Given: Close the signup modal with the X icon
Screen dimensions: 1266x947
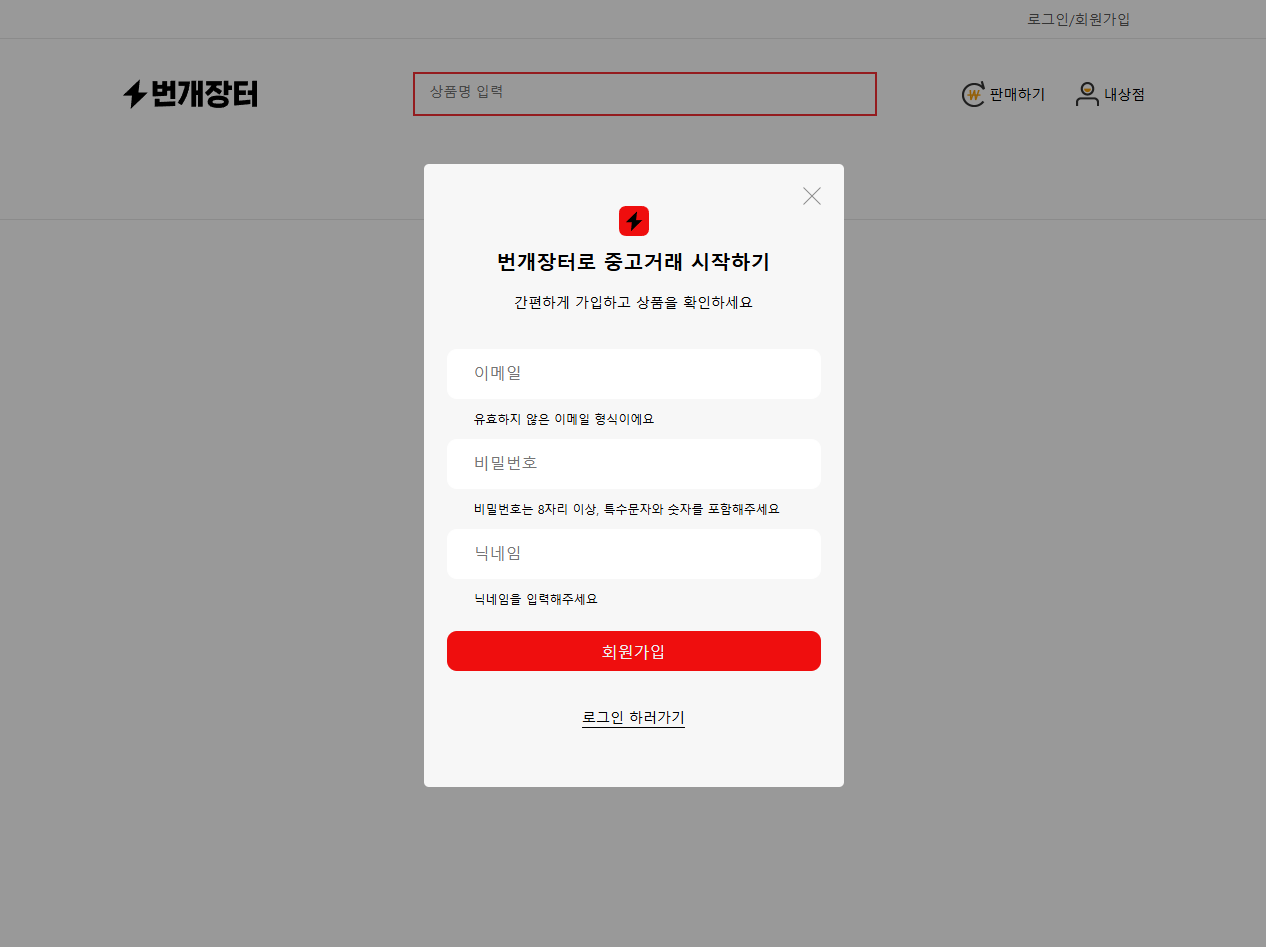Looking at the screenshot, I should click(x=812, y=196).
